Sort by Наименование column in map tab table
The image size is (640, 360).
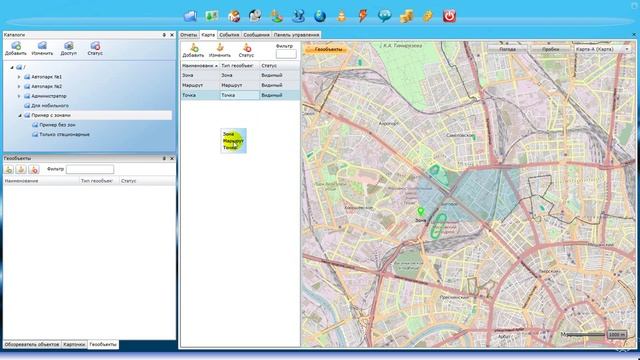coord(200,65)
